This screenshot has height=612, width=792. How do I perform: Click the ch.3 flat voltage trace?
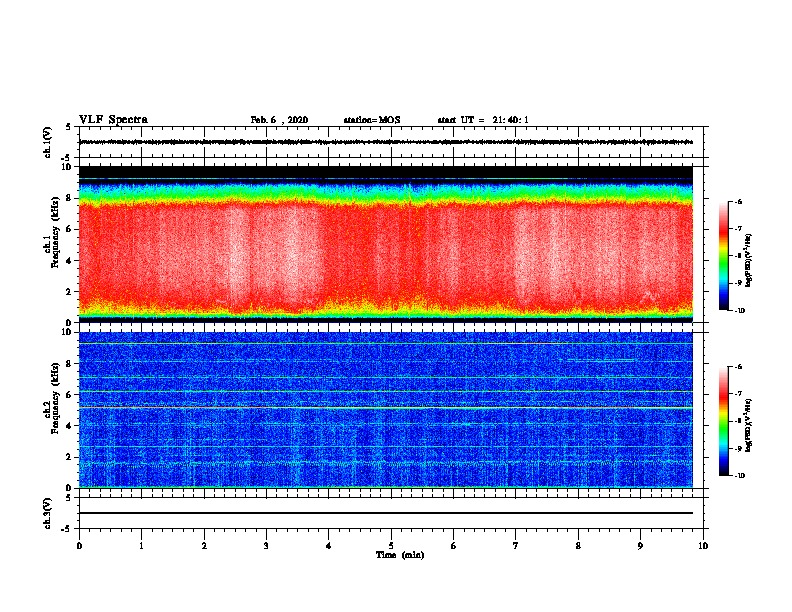click(x=386, y=513)
